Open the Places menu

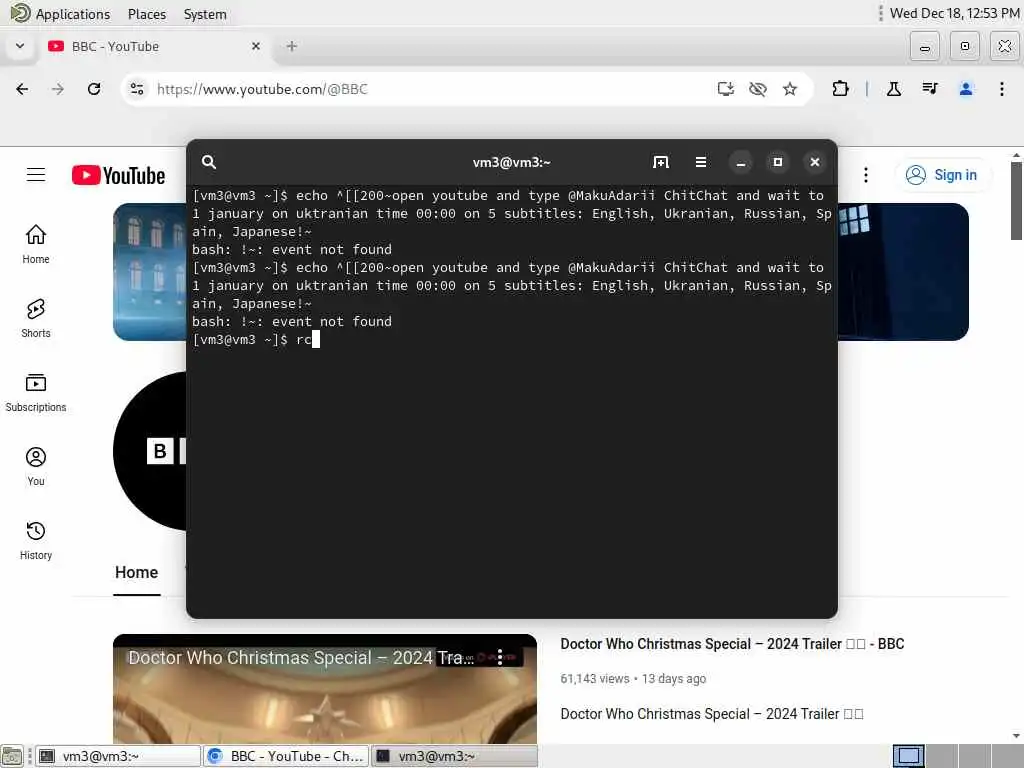tap(147, 14)
